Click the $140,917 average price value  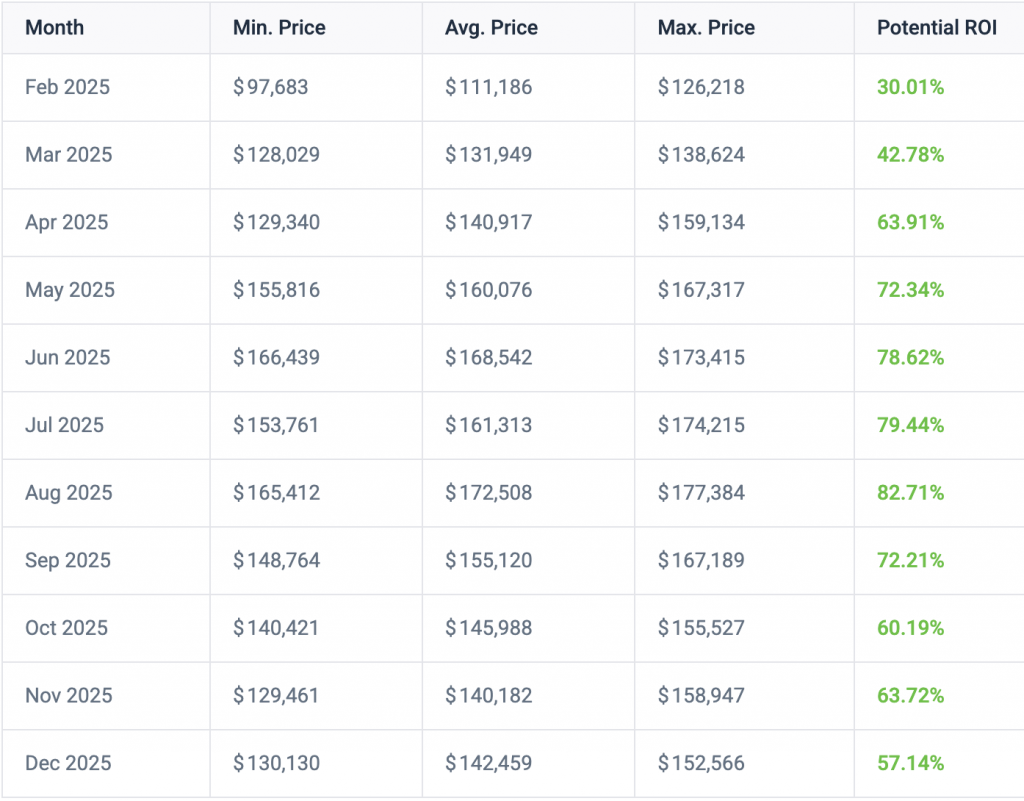[x=488, y=222]
